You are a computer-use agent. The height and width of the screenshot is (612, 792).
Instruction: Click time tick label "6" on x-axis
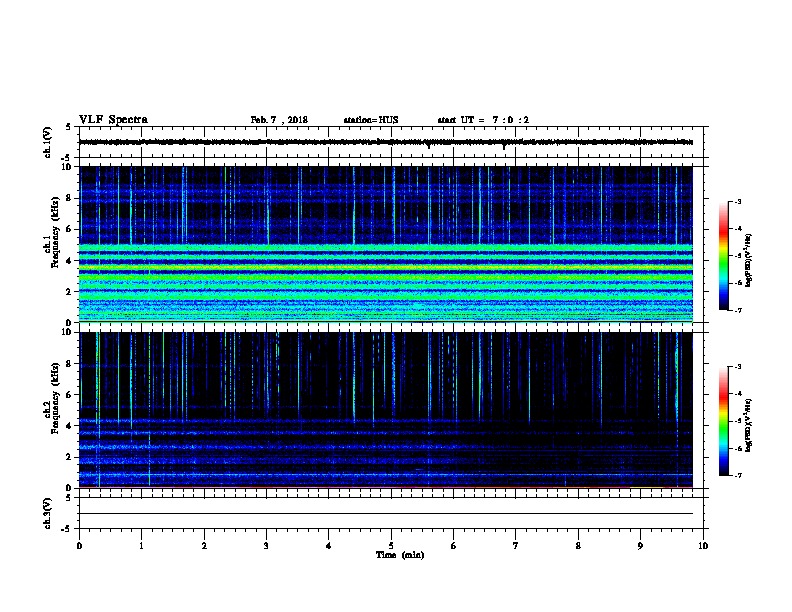coord(453,546)
